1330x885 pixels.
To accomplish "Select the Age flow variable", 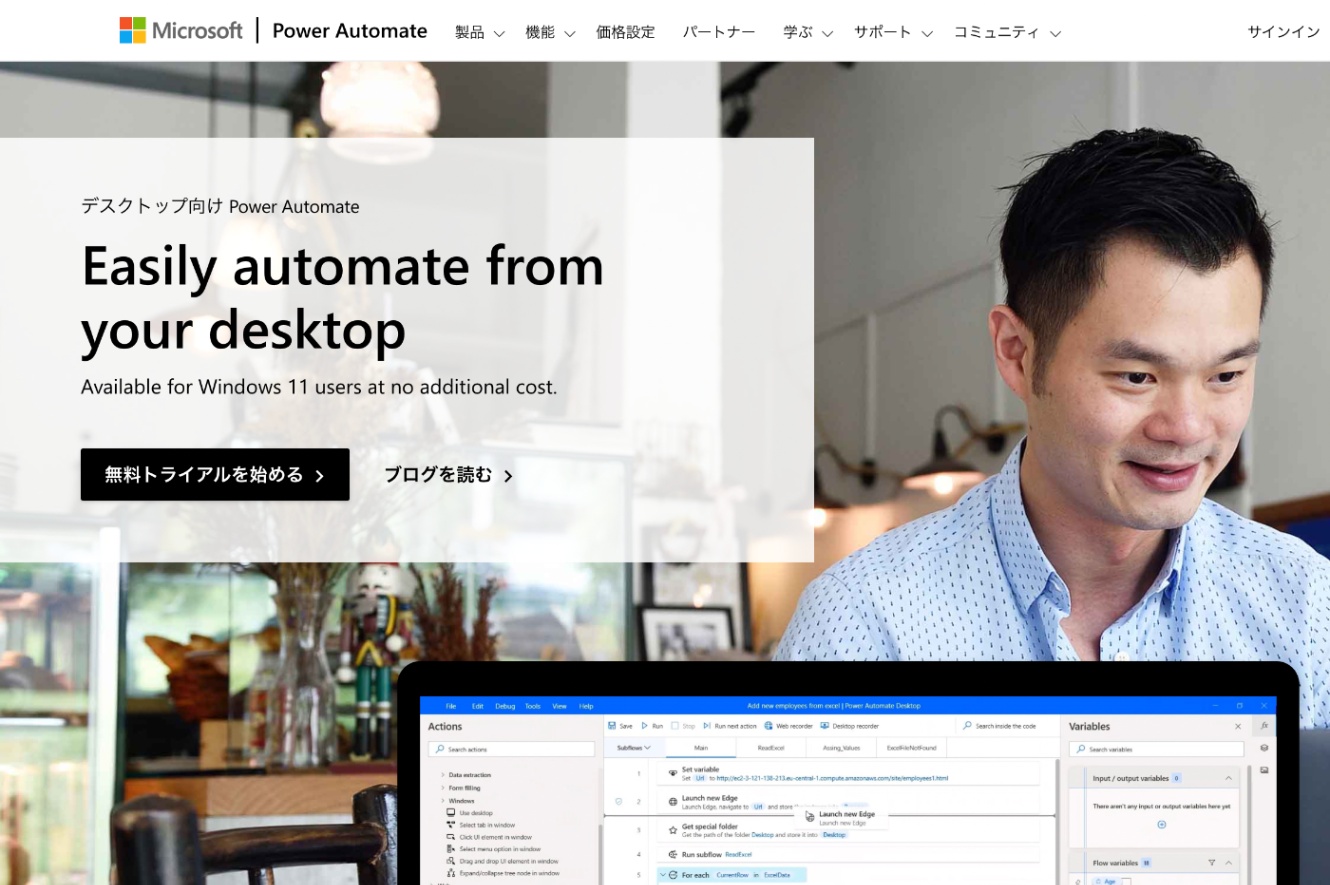I will [x=1107, y=881].
